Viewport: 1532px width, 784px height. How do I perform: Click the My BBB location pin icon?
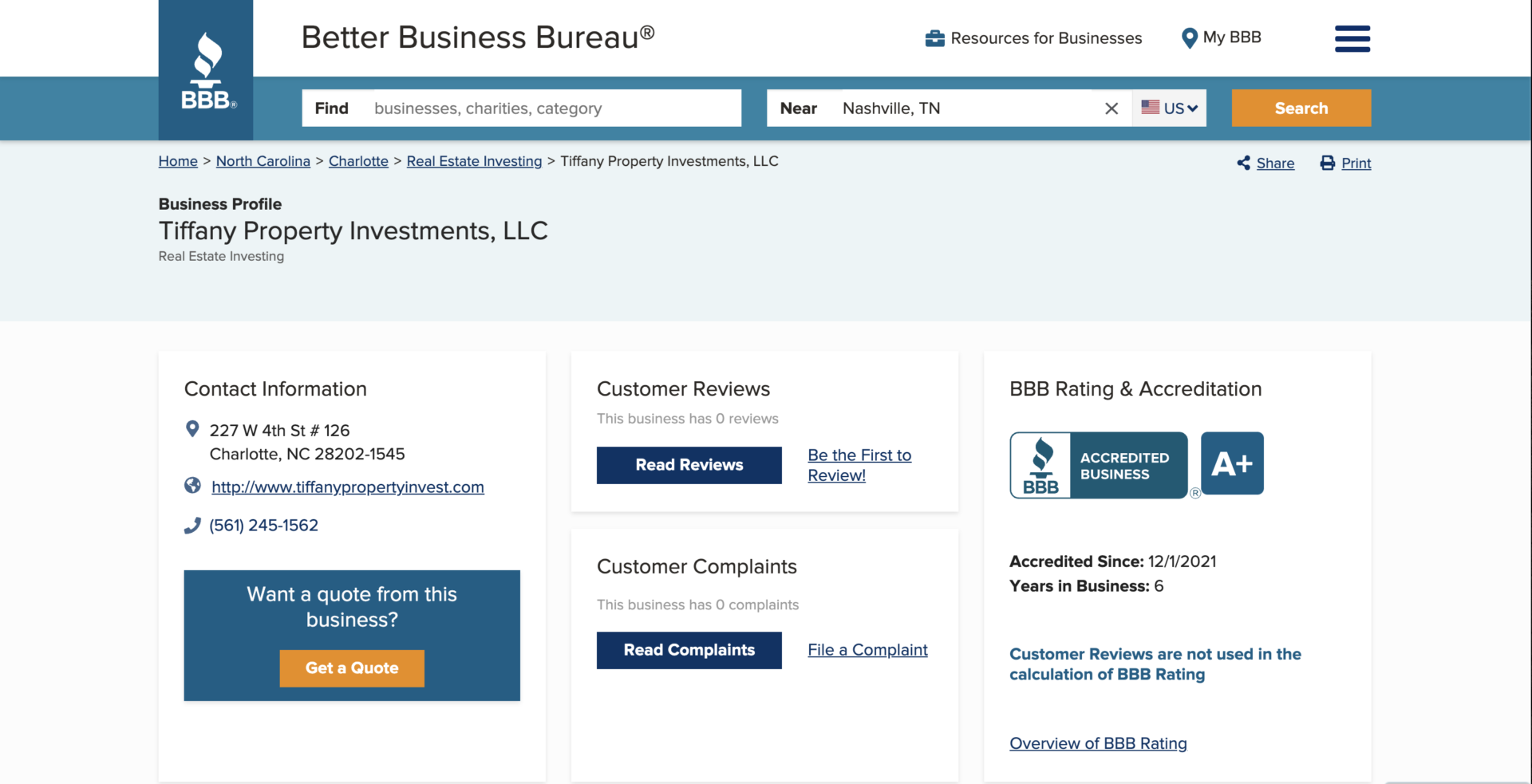[x=1189, y=38]
